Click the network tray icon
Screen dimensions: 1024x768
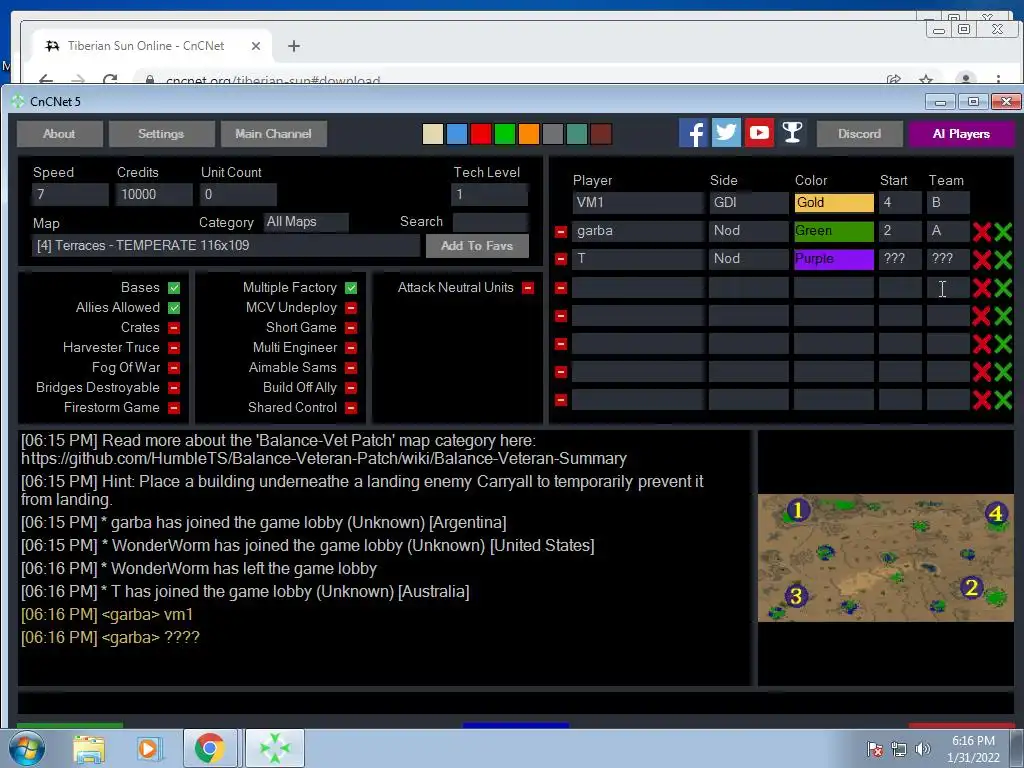click(899, 749)
